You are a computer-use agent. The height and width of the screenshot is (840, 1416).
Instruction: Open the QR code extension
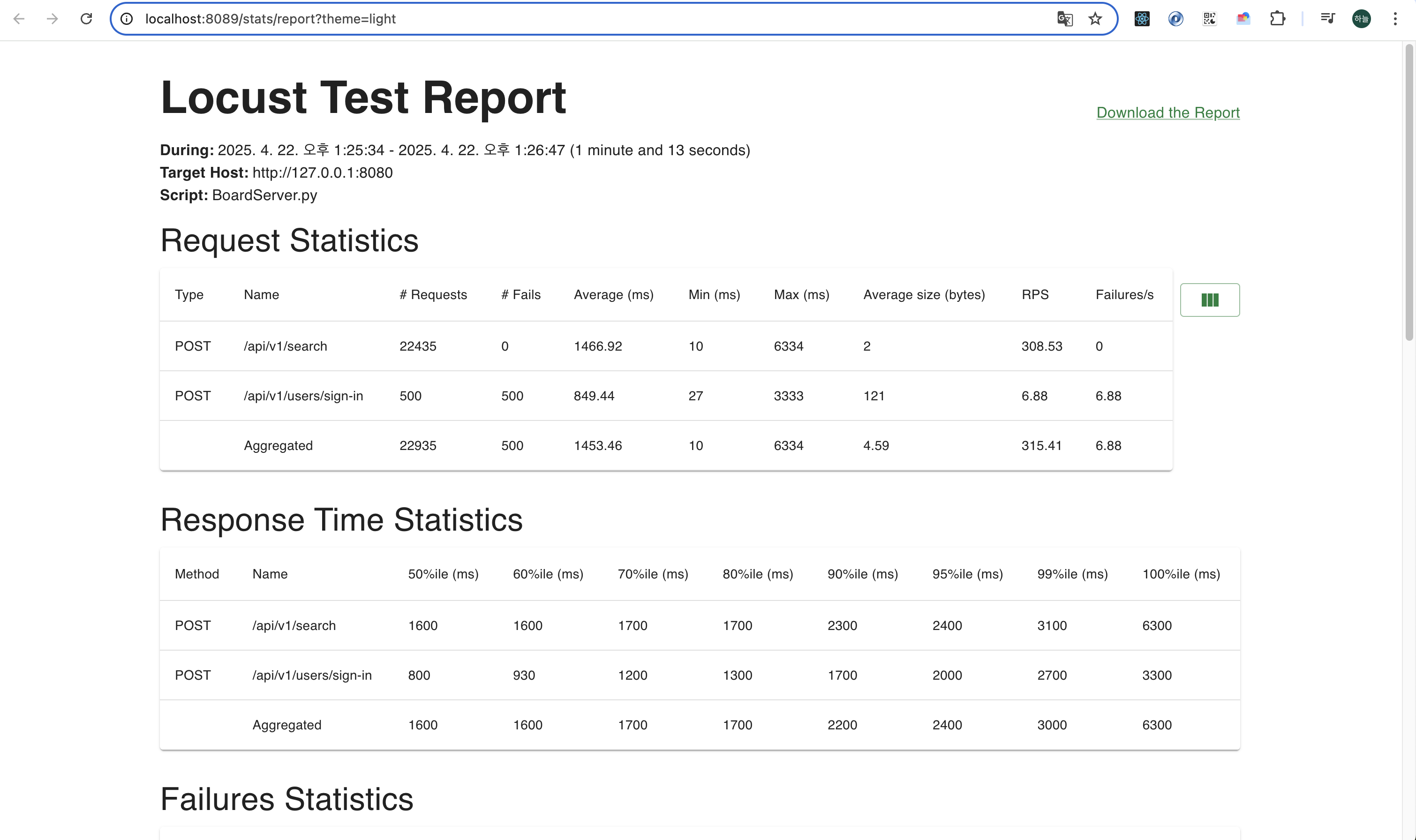1209,19
